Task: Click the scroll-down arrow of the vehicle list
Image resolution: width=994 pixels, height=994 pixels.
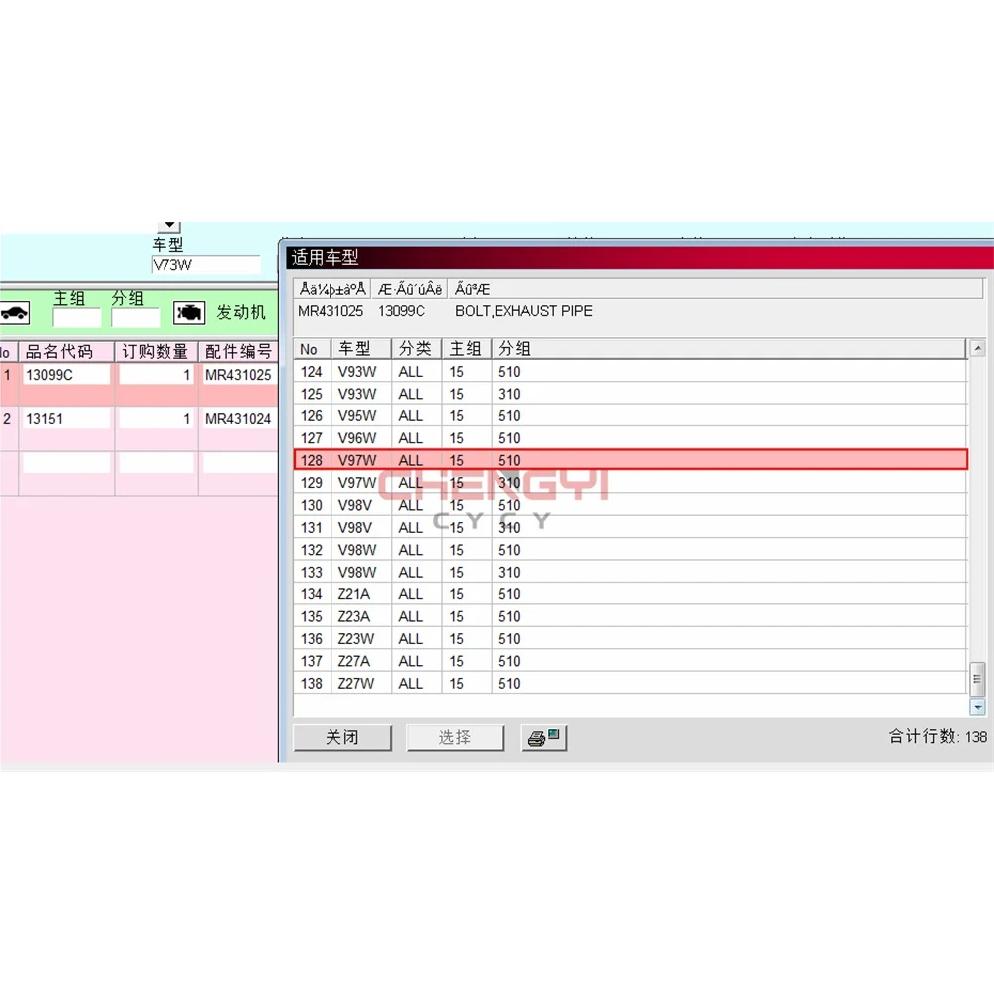Action: [x=978, y=706]
